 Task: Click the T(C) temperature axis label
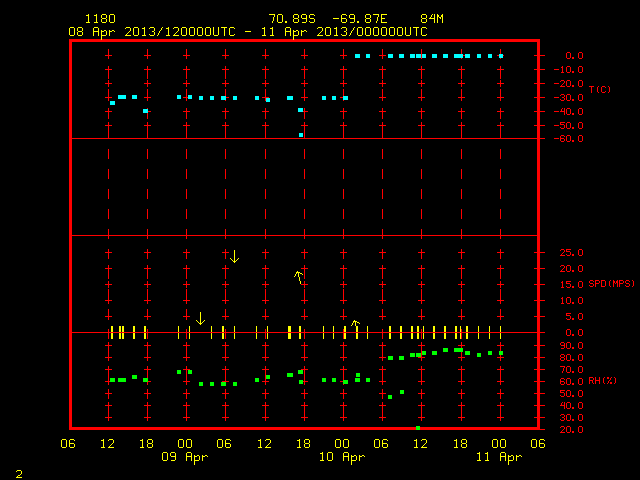pos(600,89)
